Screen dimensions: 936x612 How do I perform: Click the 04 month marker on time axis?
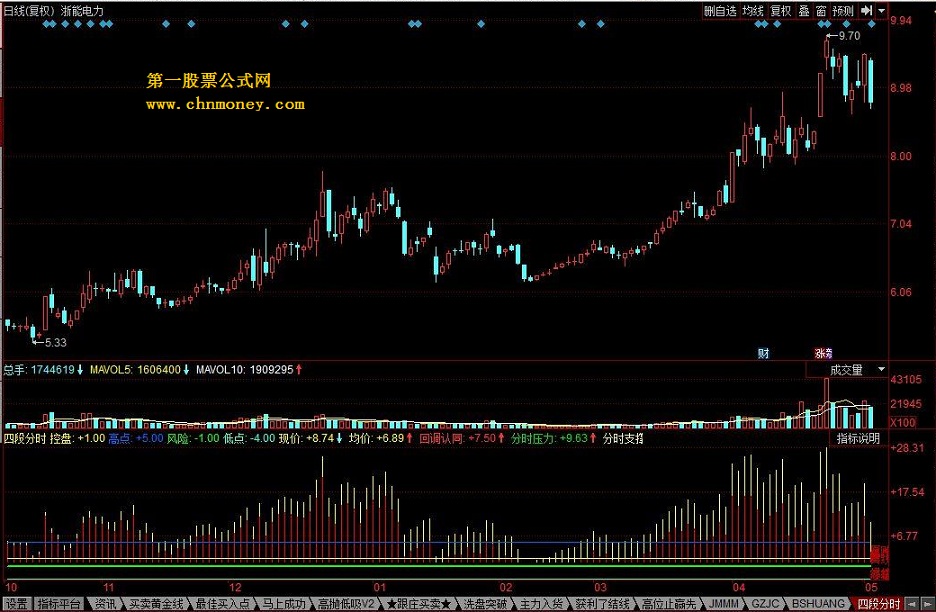click(x=739, y=588)
